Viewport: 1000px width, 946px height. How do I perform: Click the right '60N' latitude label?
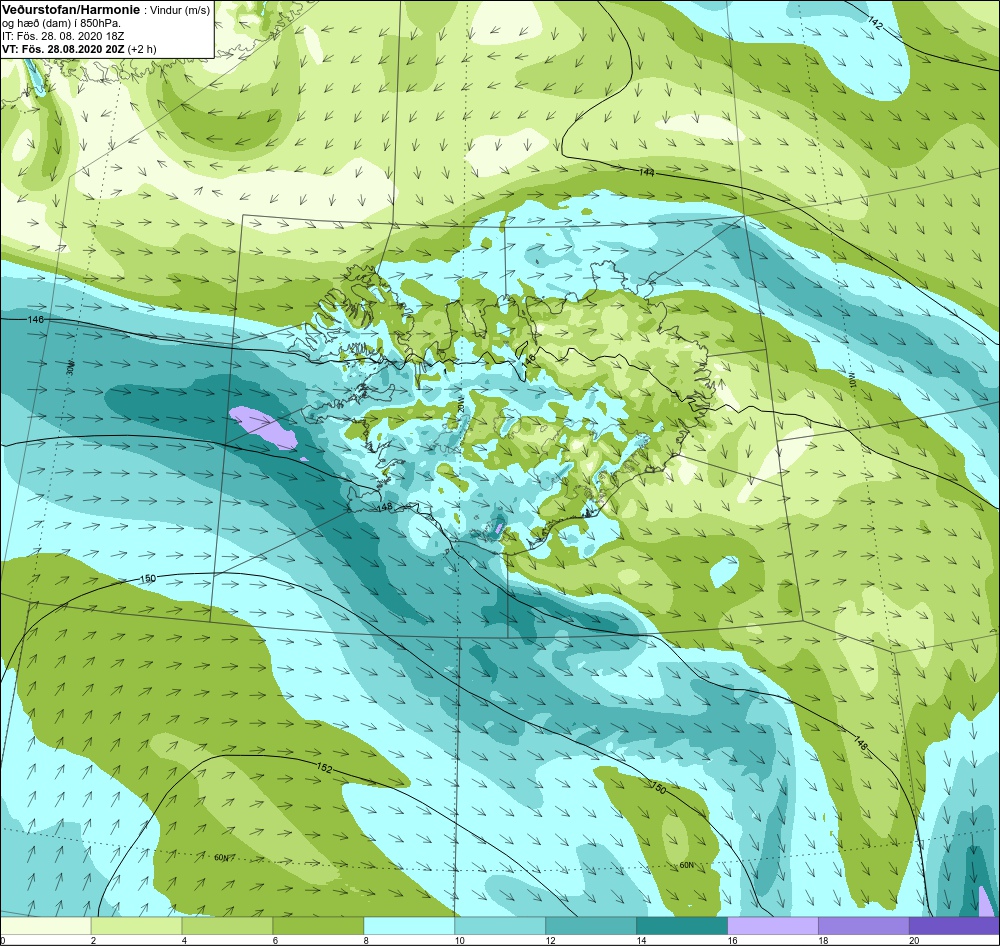(686, 865)
